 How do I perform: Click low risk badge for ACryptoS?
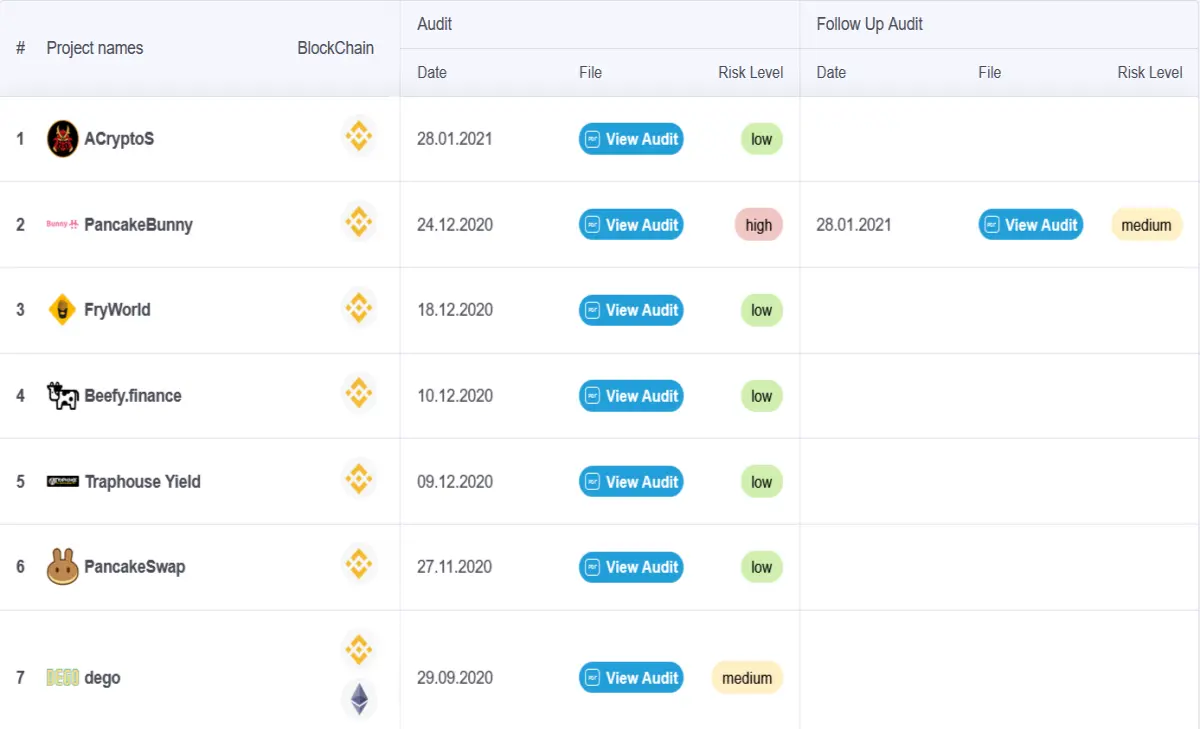tap(761, 139)
